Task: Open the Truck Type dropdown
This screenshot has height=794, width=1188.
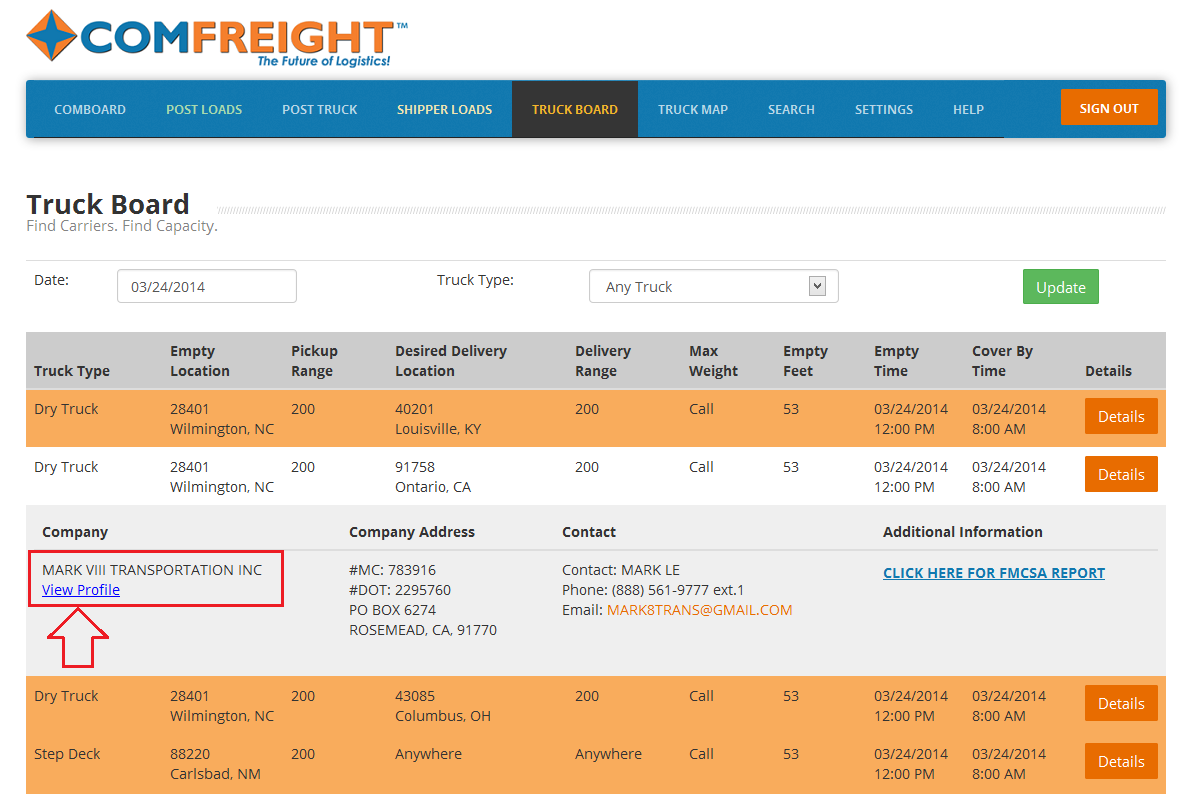Action: tap(714, 286)
